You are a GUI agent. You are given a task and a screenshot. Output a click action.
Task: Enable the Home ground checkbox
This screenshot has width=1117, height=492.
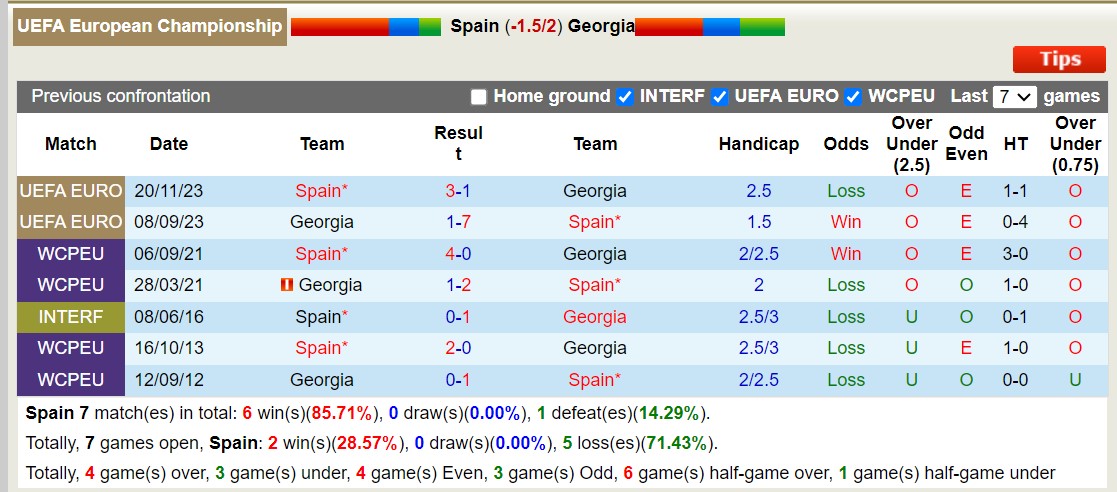pos(479,97)
